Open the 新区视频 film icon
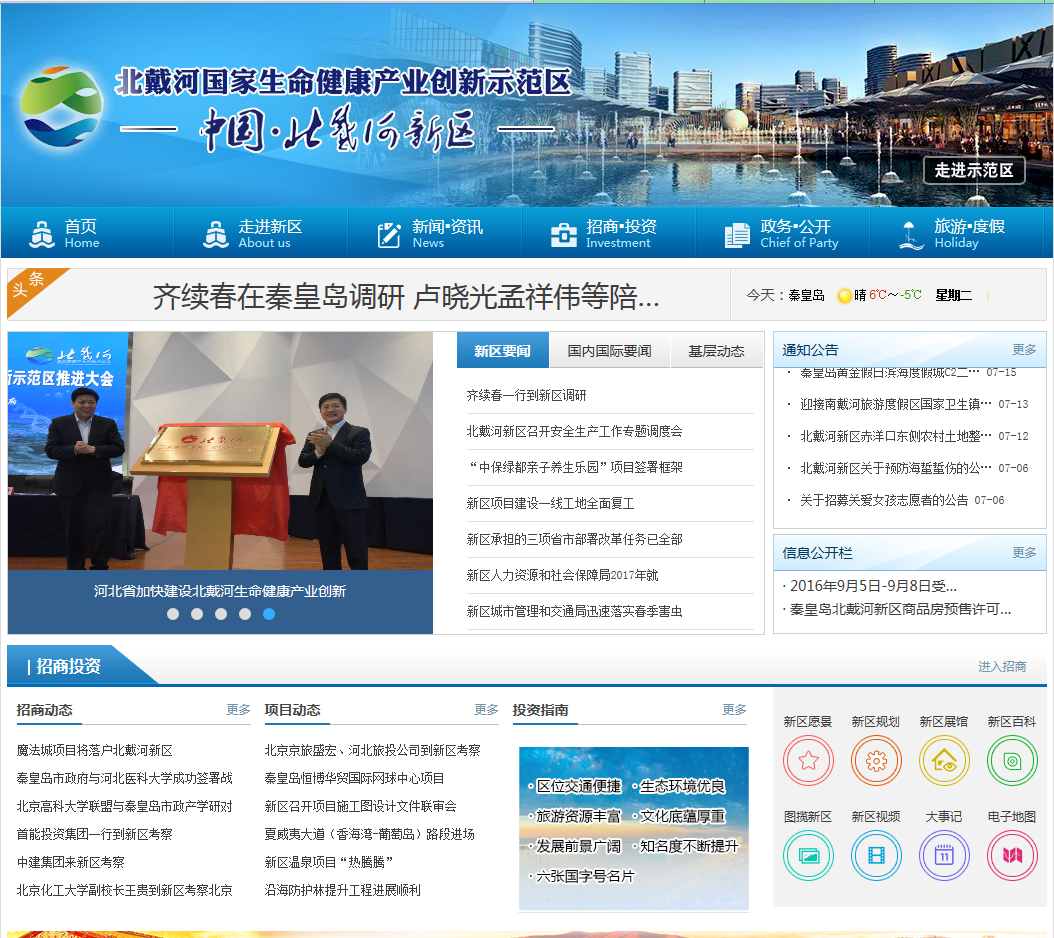Screen dimensions: 1054x938 coord(876,856)
